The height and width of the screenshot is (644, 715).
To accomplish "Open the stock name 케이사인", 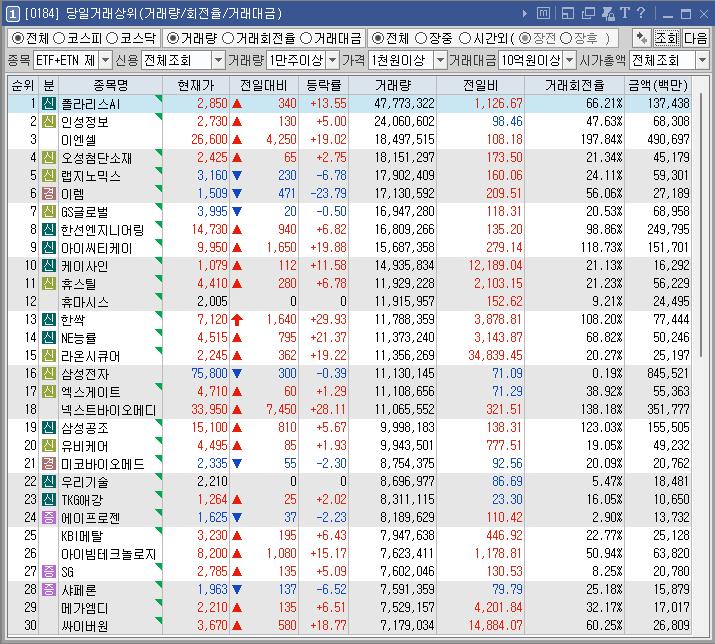I will pyautogui.click(x=84, y=266).
